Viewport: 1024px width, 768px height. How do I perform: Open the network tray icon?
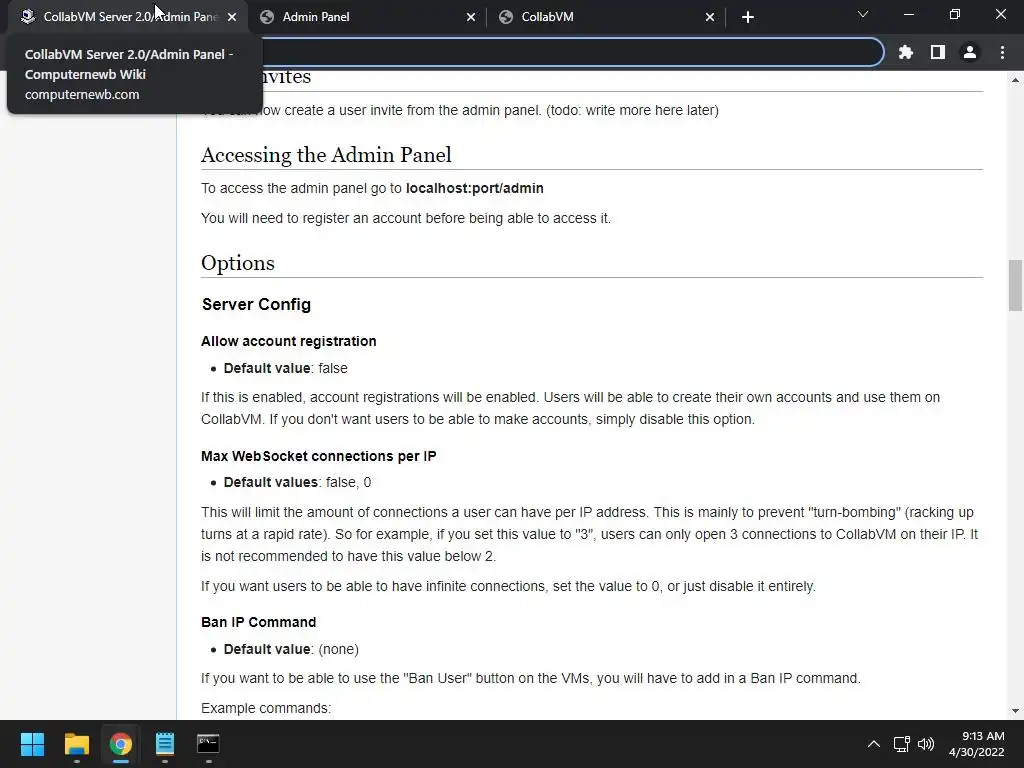(x=902, y=744)
